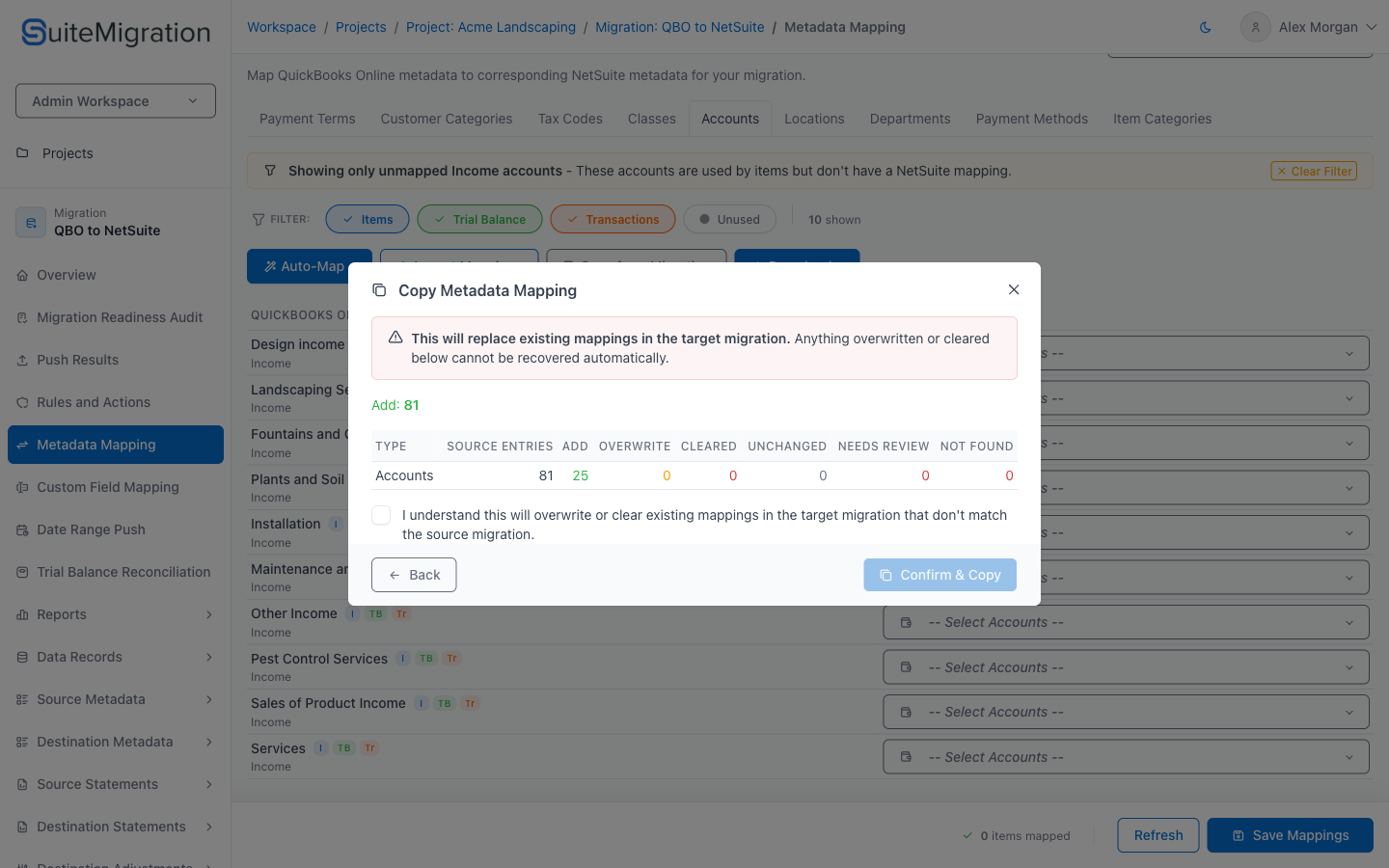Image resolution: width=1389 pixels, height=868 pixels.
Task: Click the filter icon next to FILTER label
Action: 258,220
